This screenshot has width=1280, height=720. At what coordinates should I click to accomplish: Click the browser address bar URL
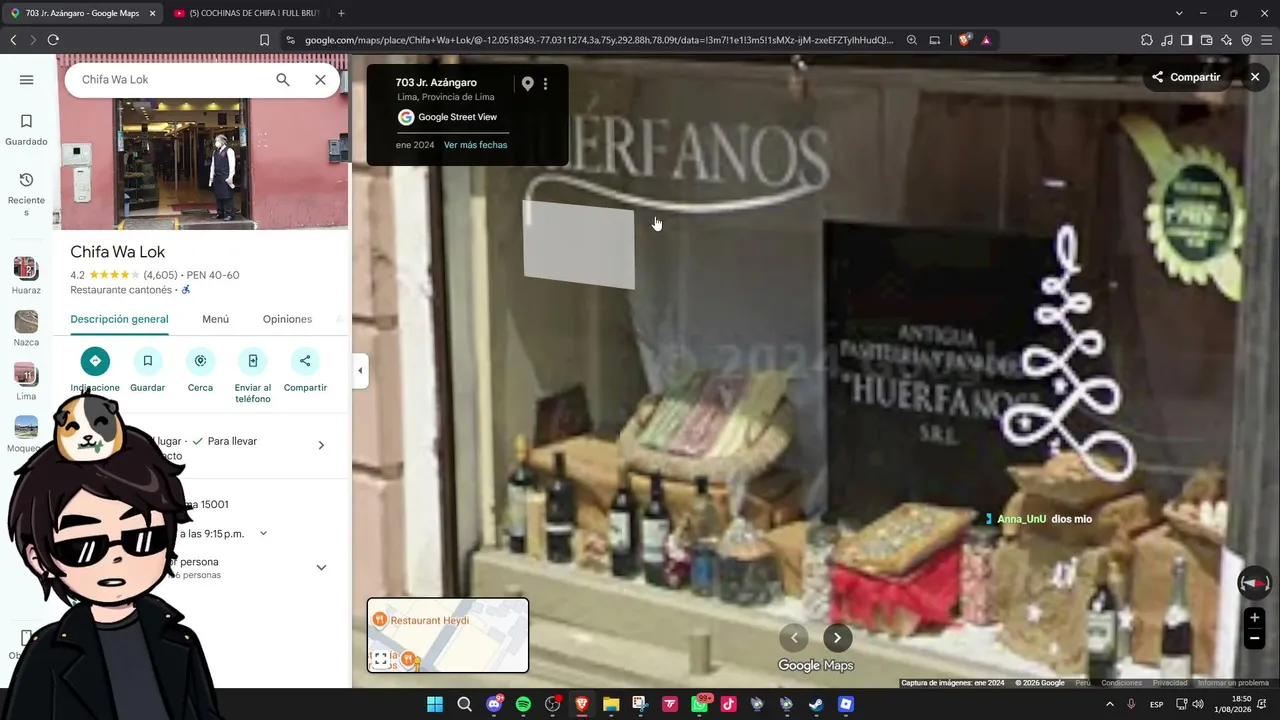pyautogui.click(x=598, y=40)
